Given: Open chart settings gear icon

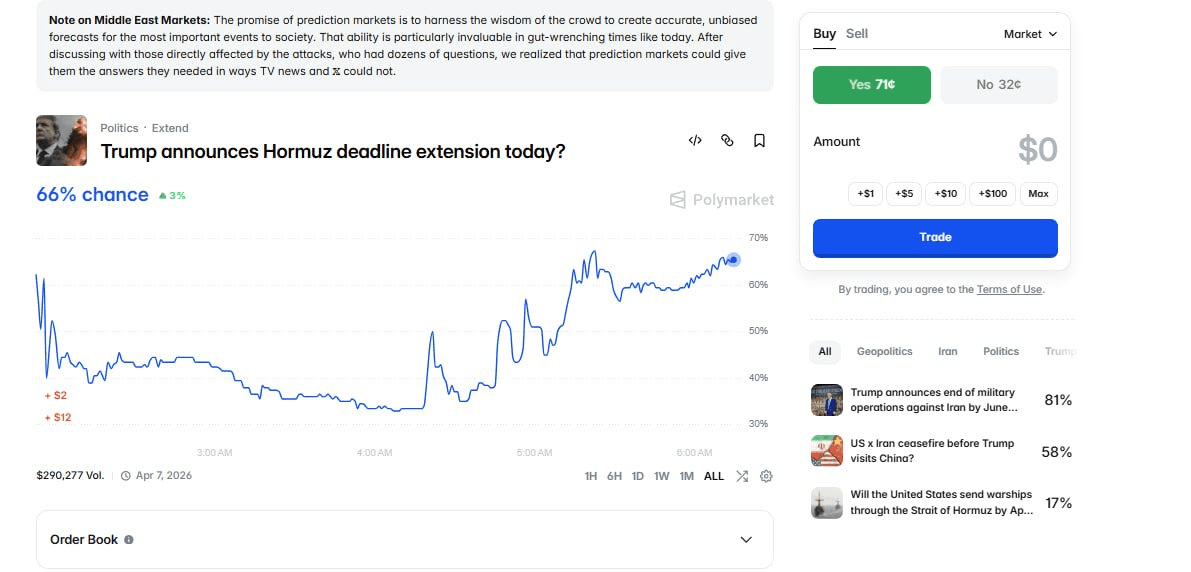Looking at the screenshot, I should pos(766,476).
